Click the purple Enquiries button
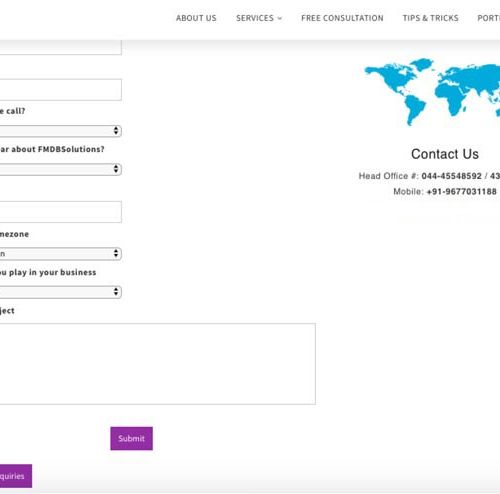The width and height of the screenshot is (500, 494). (16, 476)
